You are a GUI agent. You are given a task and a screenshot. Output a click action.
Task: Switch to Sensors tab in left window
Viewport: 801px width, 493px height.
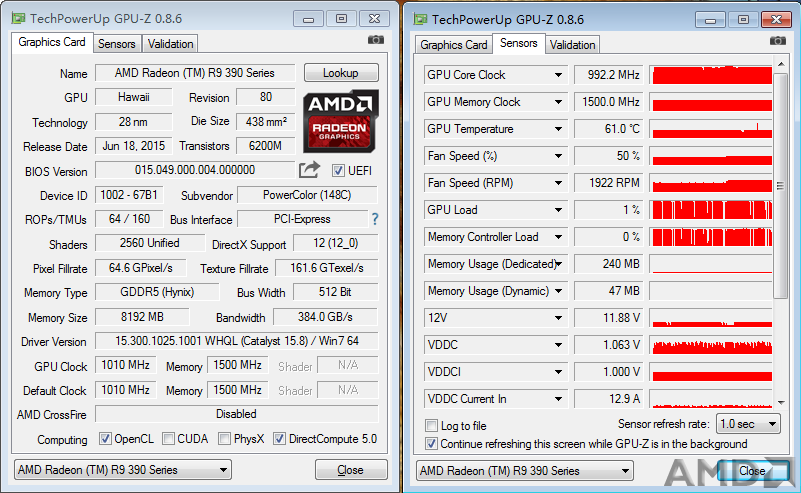117,44
